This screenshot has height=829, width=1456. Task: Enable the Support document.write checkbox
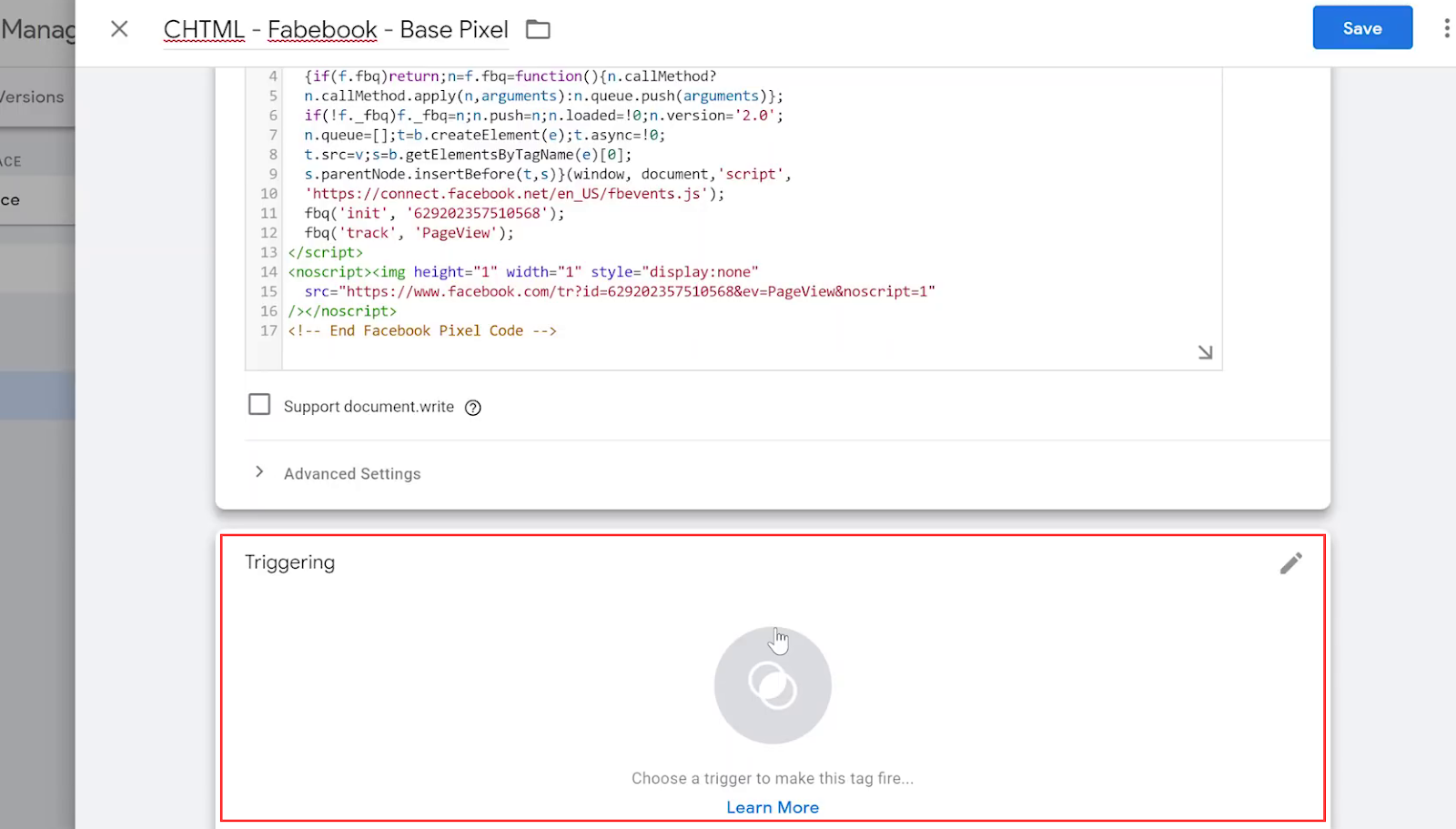click(259, 404)
